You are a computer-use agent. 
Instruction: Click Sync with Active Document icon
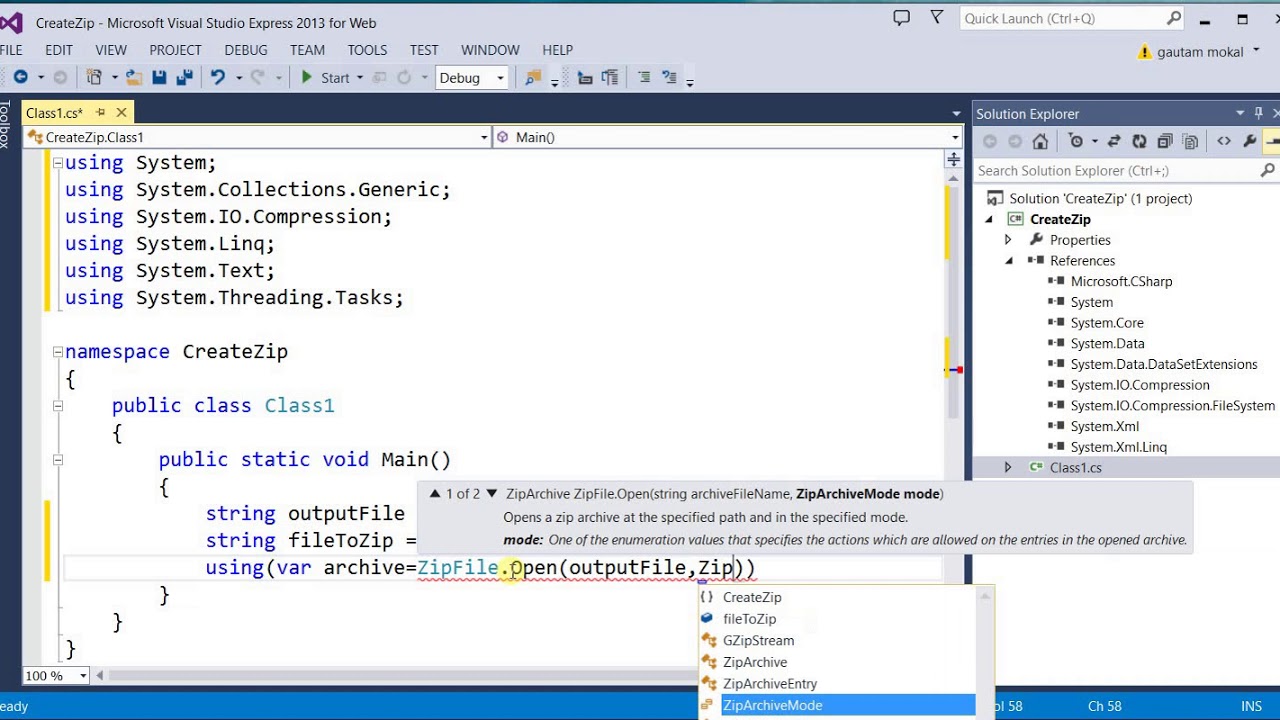pos(1114,142)
